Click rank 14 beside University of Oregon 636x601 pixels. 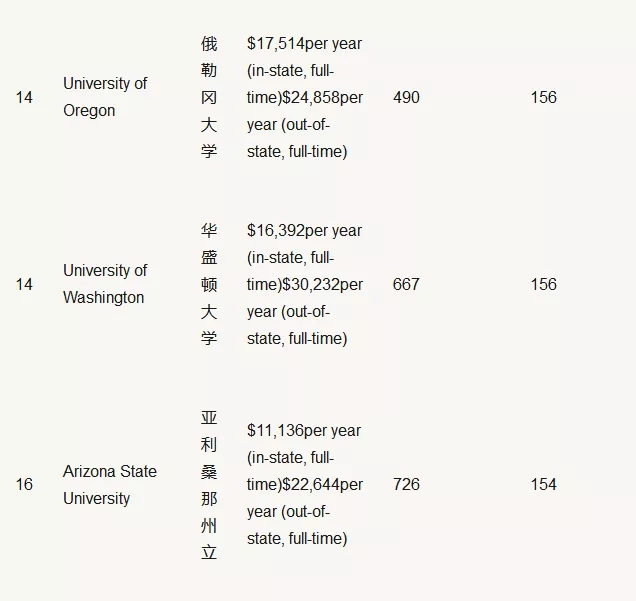[x=24, y=97]
